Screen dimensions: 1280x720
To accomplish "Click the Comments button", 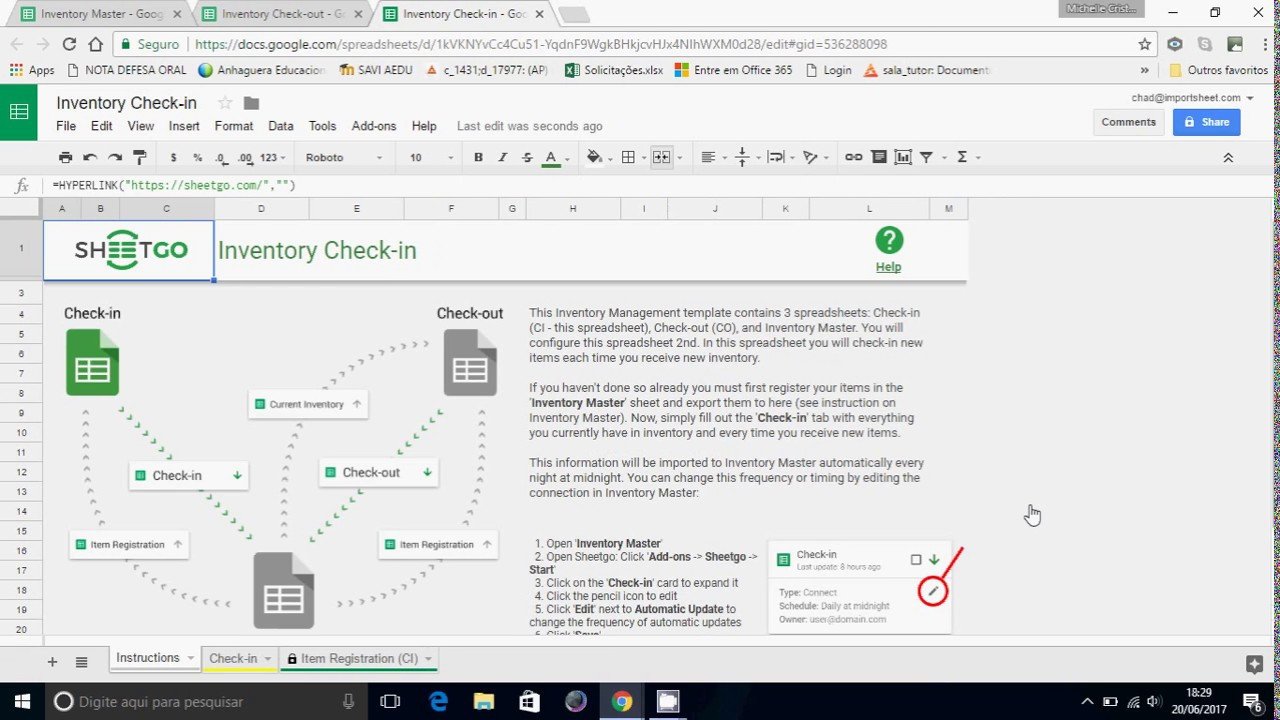I will click(1129, 122).
